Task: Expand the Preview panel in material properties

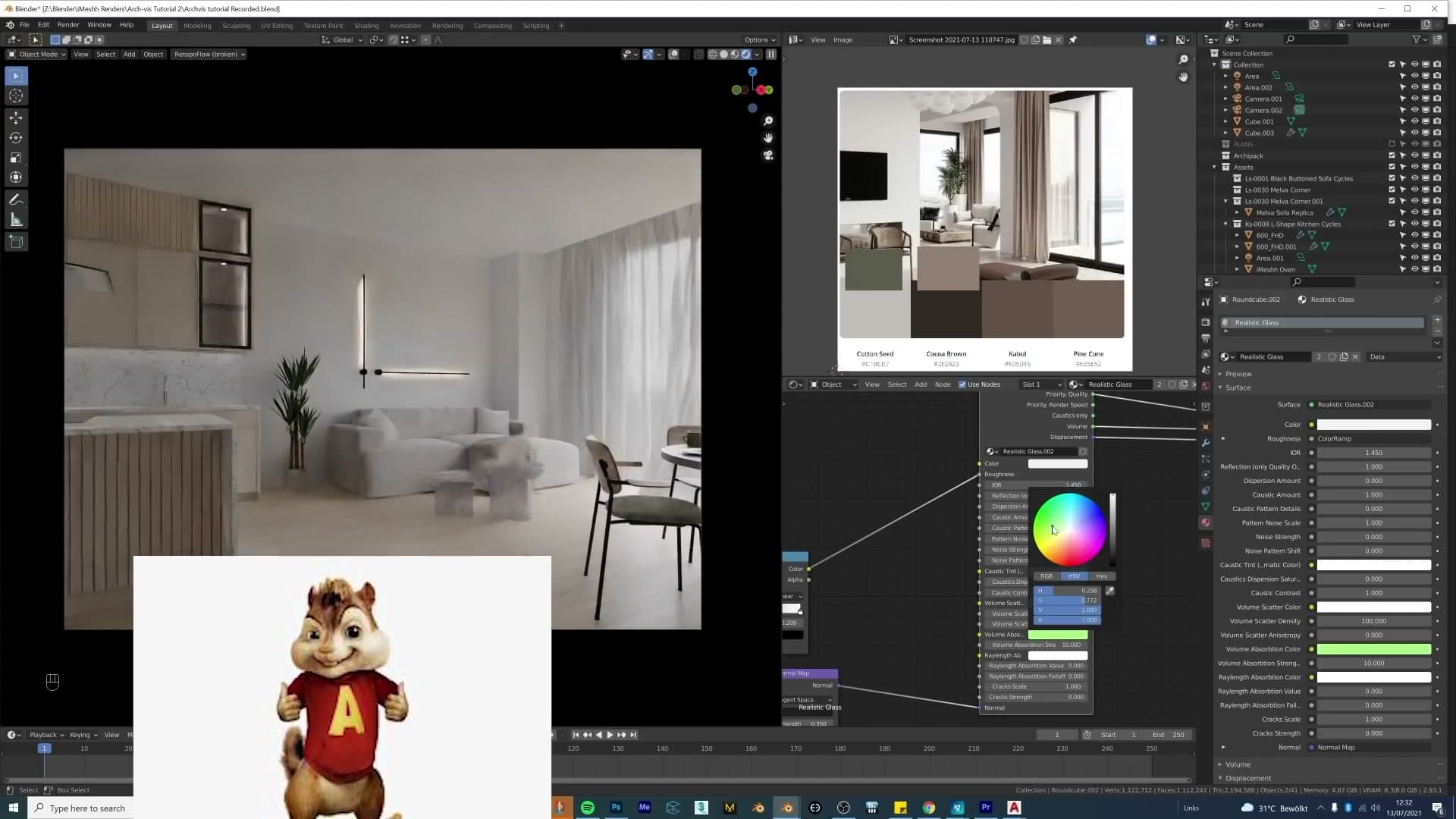Action: [x=1238, y=374]
